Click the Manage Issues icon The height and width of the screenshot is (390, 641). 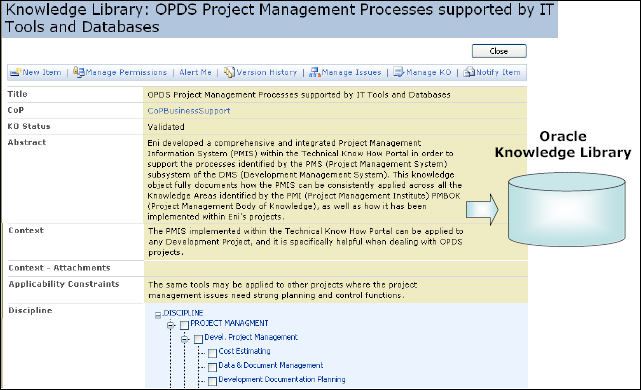coord(315,72)
